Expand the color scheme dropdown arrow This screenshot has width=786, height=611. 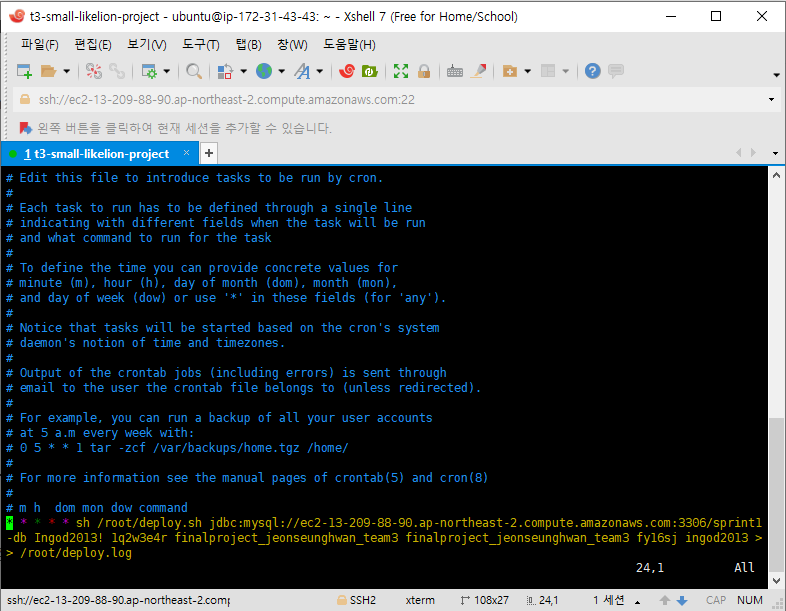click(x=244, y=71)
